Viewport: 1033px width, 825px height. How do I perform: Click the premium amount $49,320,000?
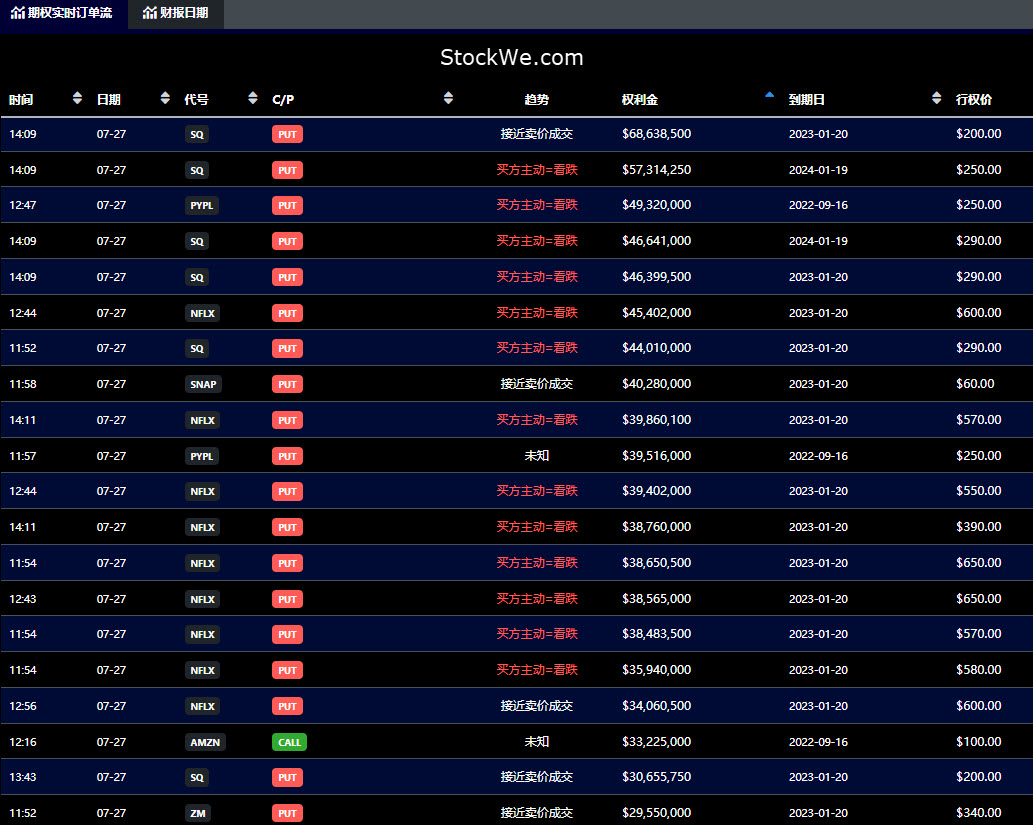(x=656, y=205)
